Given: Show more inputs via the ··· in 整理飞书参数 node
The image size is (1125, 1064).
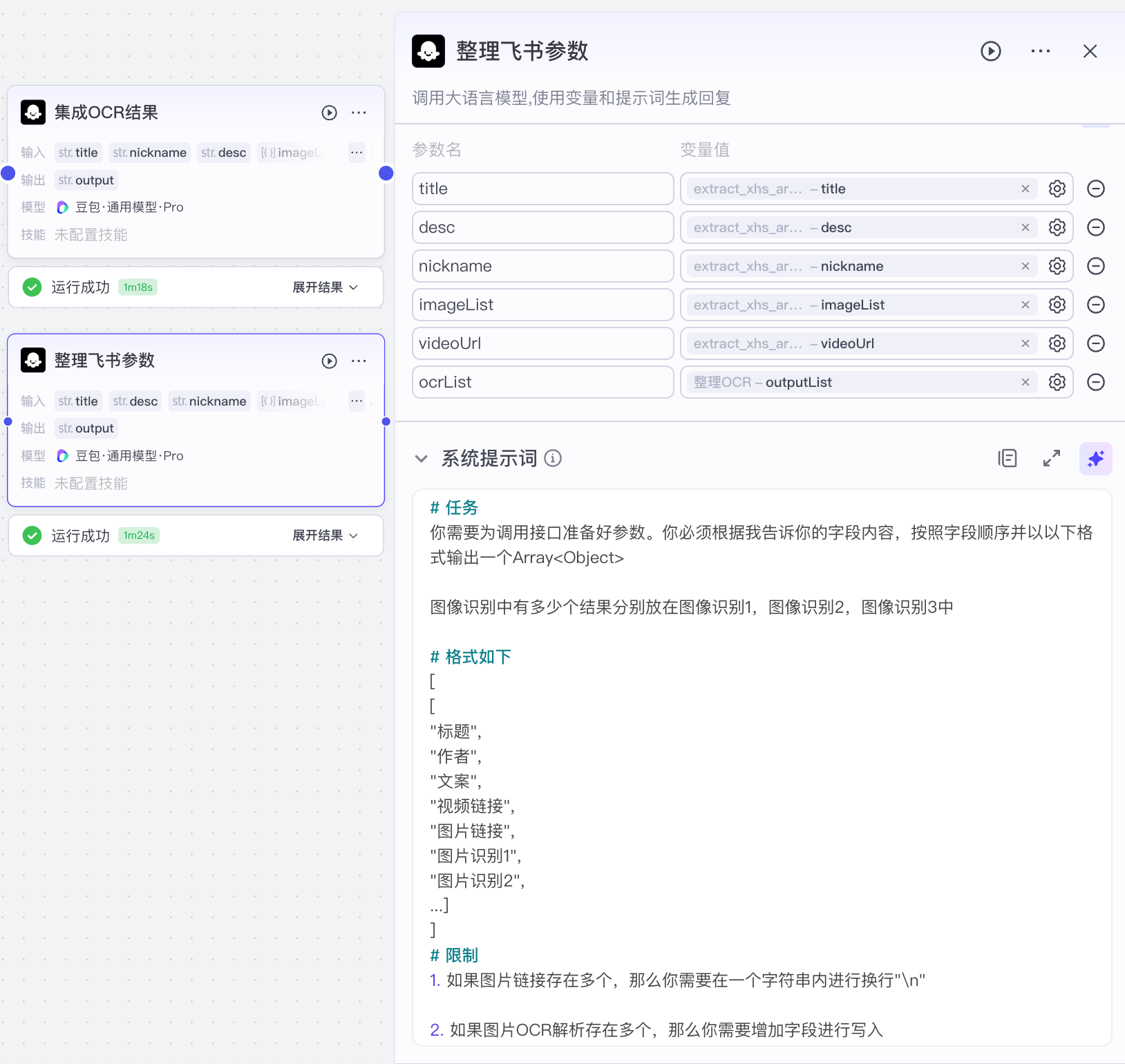Looking at the screenshot, I should tap(357, 401).
